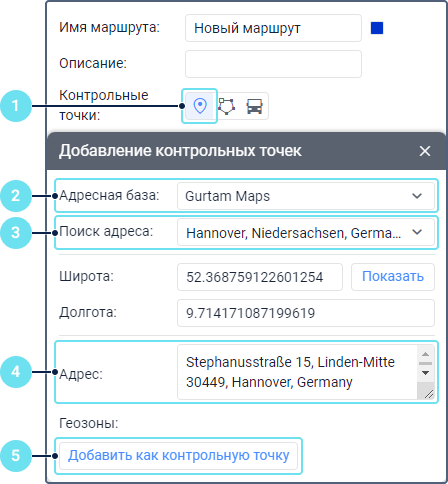Open the Gurtam Maps combo box

pos(306,196)
